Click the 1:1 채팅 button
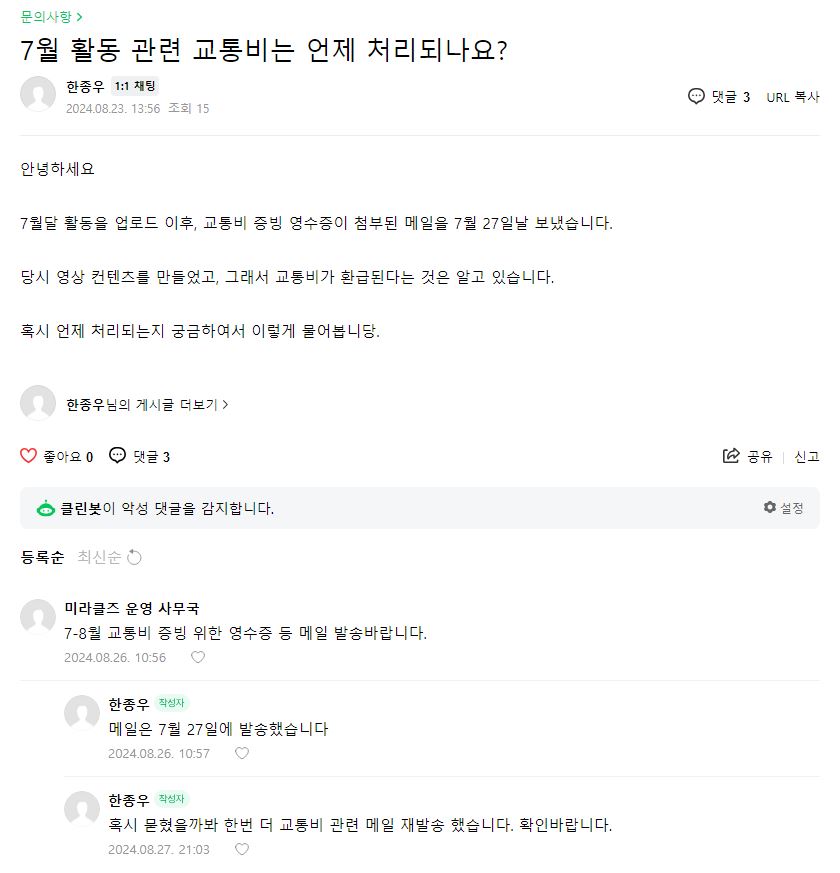 (x=135, y=87)
